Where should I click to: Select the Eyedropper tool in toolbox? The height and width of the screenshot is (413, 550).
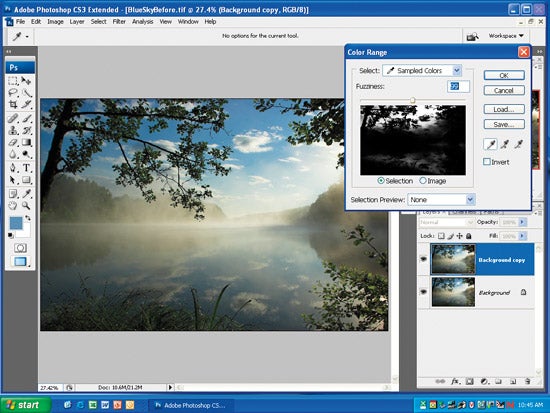[26, 193]
